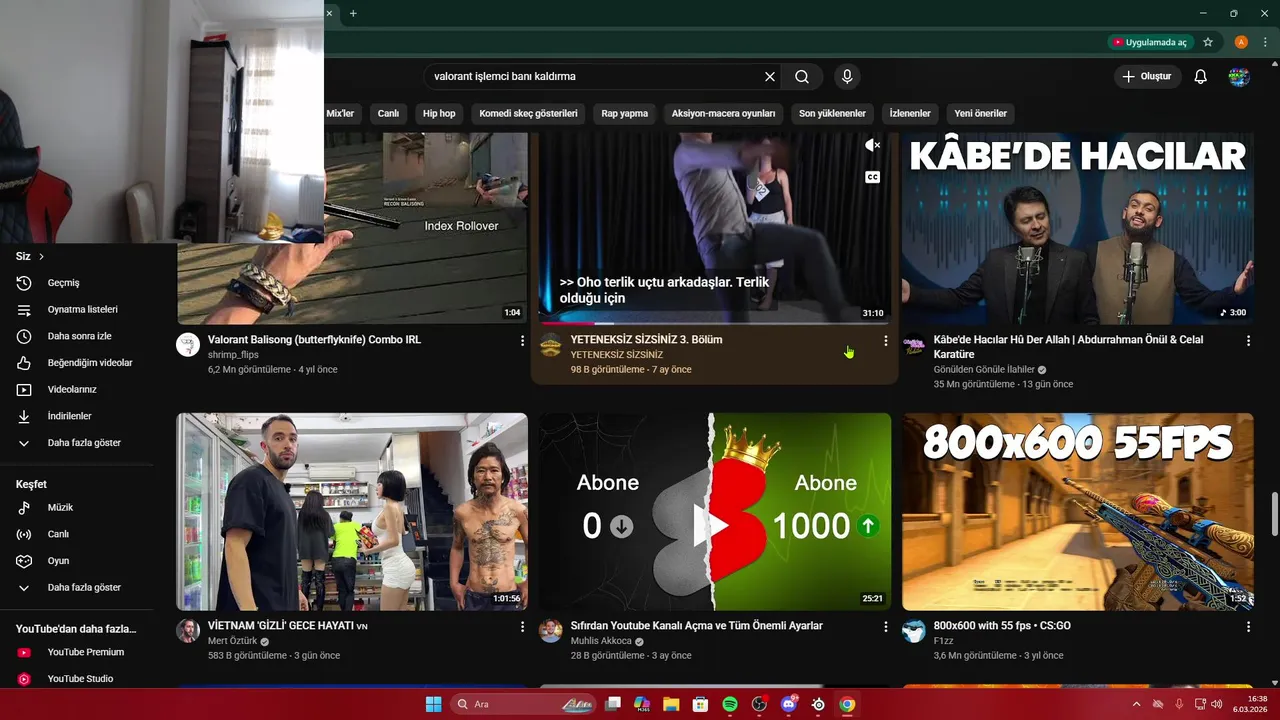
Task: Select the Mix'ler filter chip
Action: pos(340,113)
